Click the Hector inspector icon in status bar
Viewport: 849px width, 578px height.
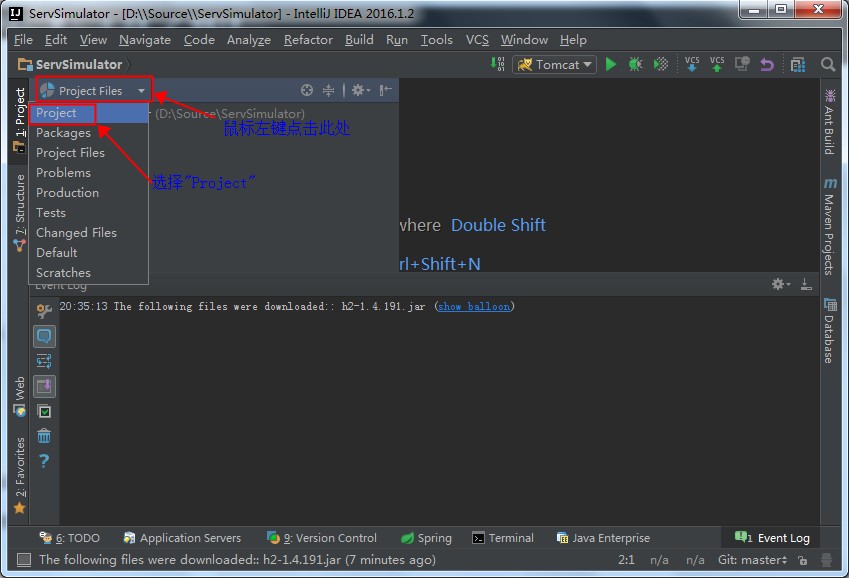[826, 560]
